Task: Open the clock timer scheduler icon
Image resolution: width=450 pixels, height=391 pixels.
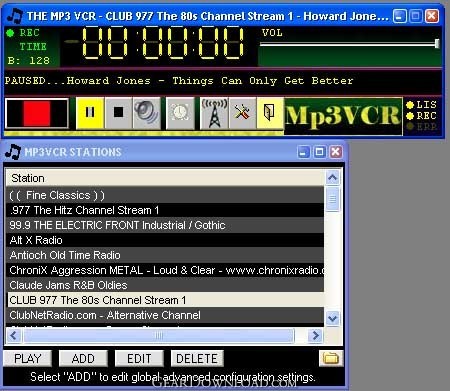Action: pos(180,113)
